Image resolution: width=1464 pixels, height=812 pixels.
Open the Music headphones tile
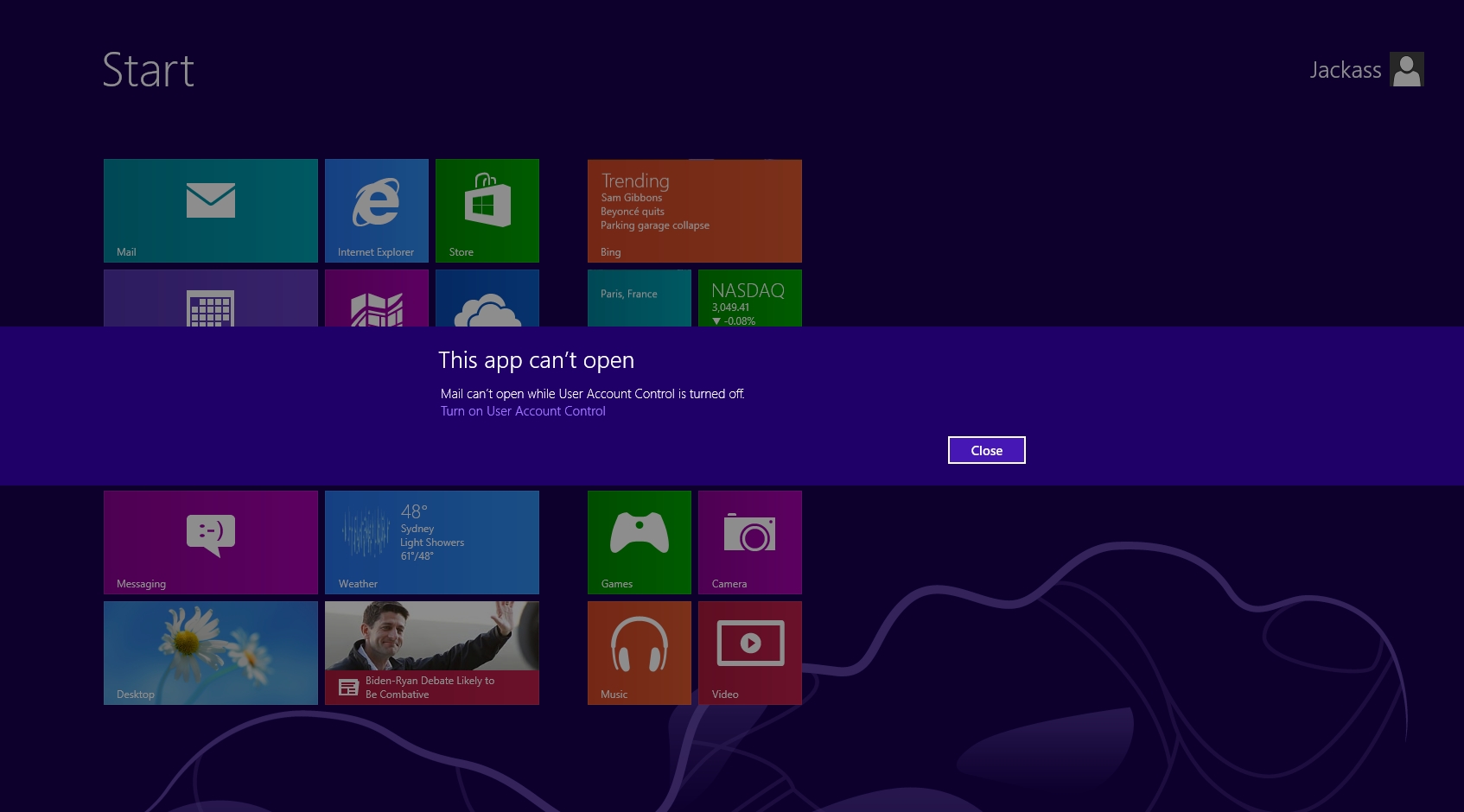(640, 653)
